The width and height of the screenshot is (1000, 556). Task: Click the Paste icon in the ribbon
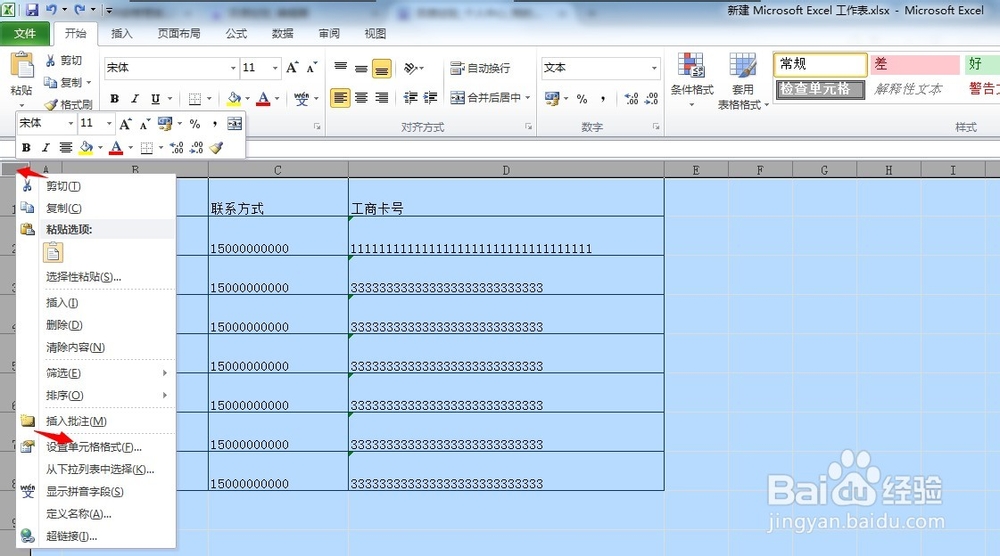point(21,67)
